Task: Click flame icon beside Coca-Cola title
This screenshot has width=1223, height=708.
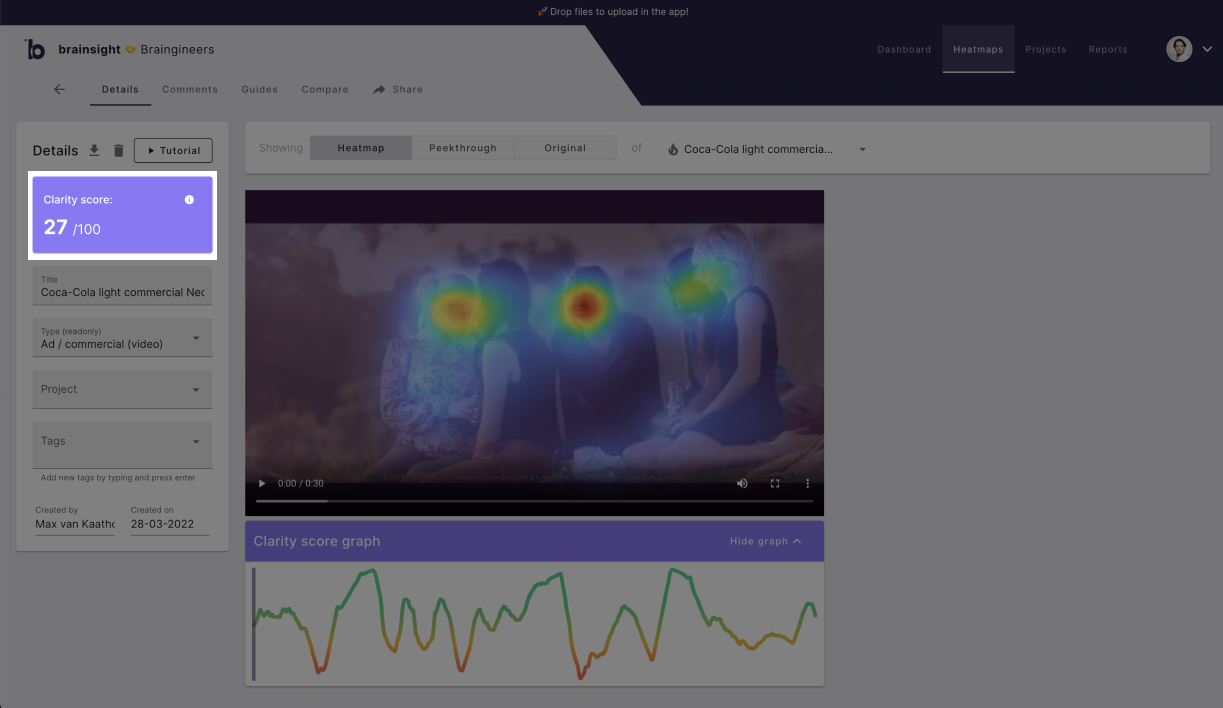Action: (x=673, y=149)
